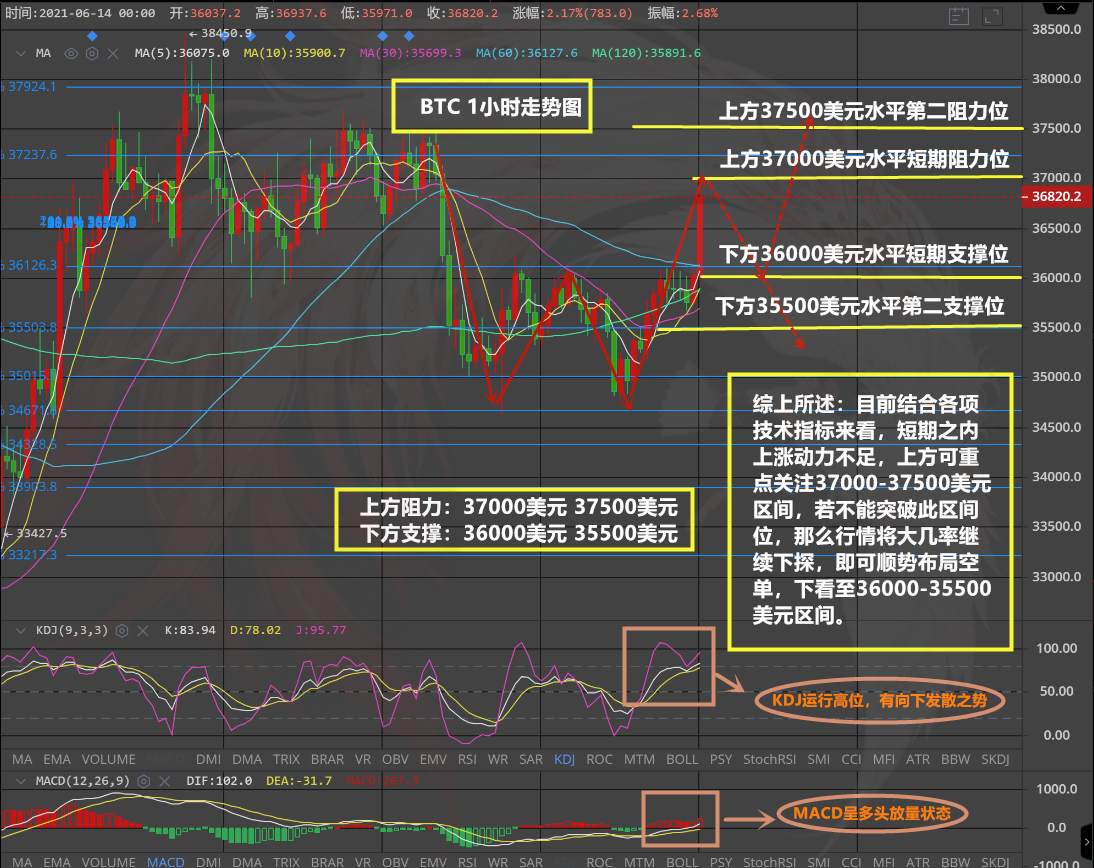Collapse the MACD indicator legend chevron
Image resolution: width=1094 pixels, height=868 pixels.
click(20, 781)
